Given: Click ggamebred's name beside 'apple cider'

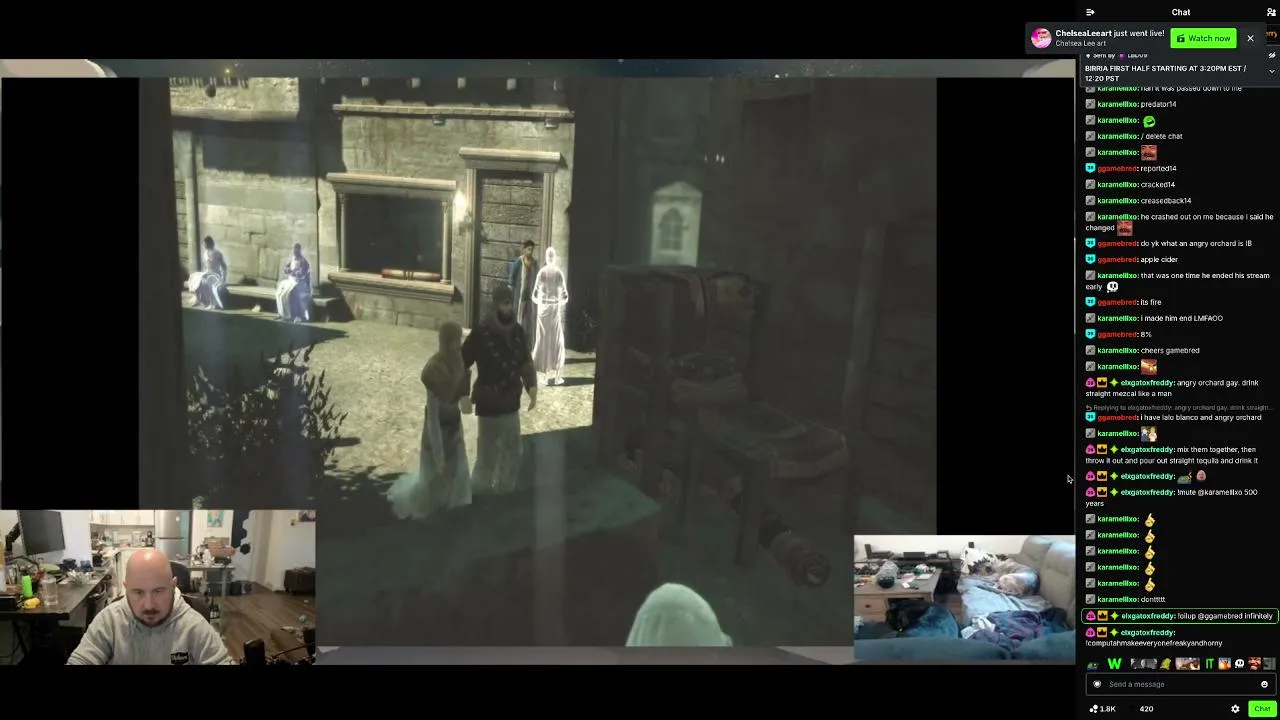Looking at the screenshot, I should click(x=1117, y=259).
